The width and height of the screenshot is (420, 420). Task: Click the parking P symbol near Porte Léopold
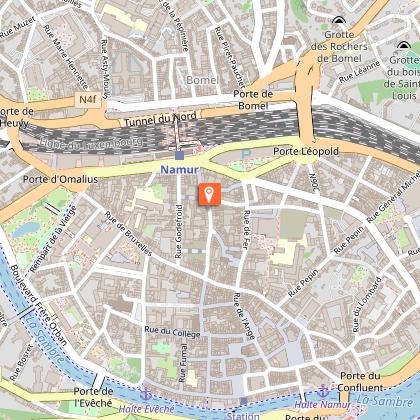click(246, 155)
